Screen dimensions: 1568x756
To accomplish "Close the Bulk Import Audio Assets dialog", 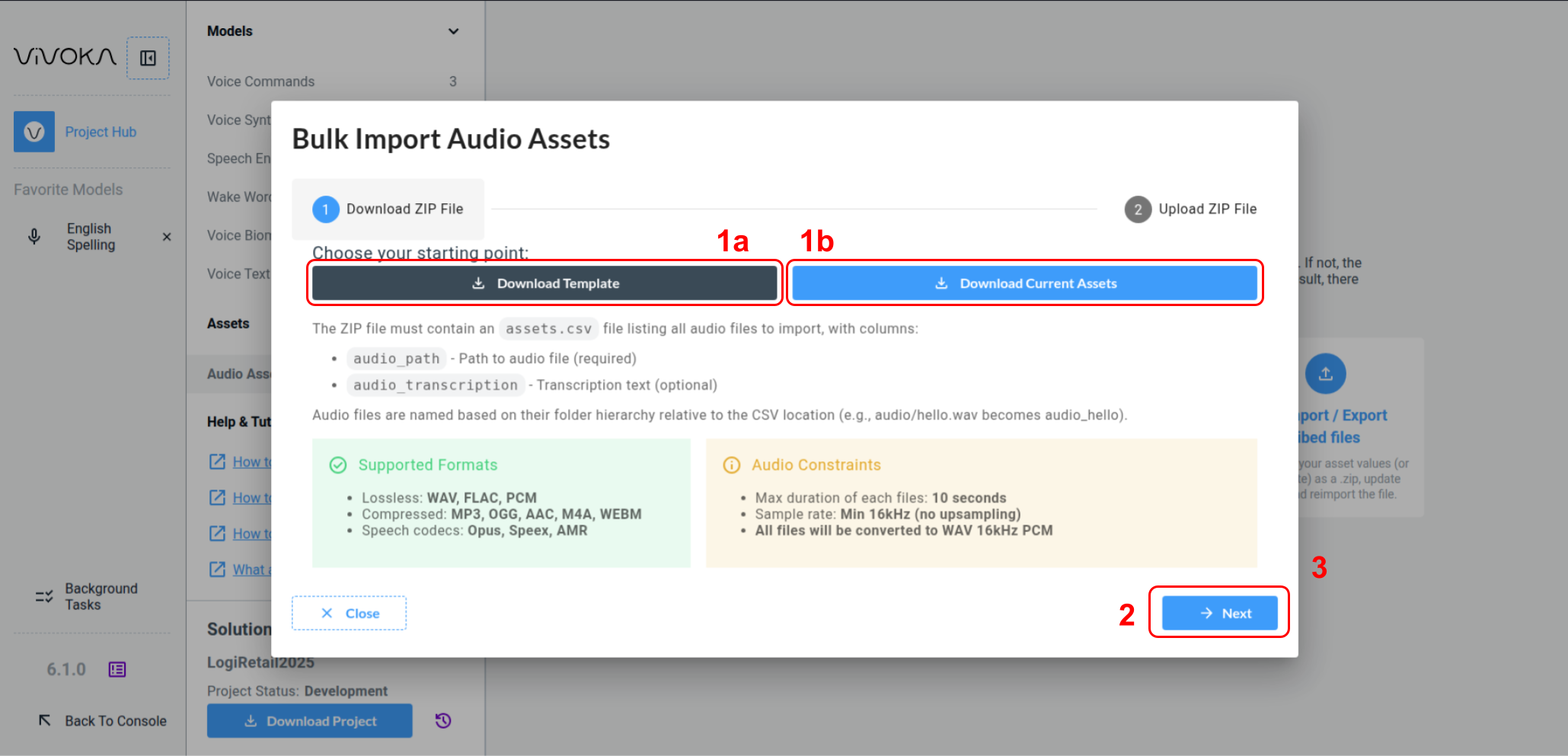I will (349, 614).
